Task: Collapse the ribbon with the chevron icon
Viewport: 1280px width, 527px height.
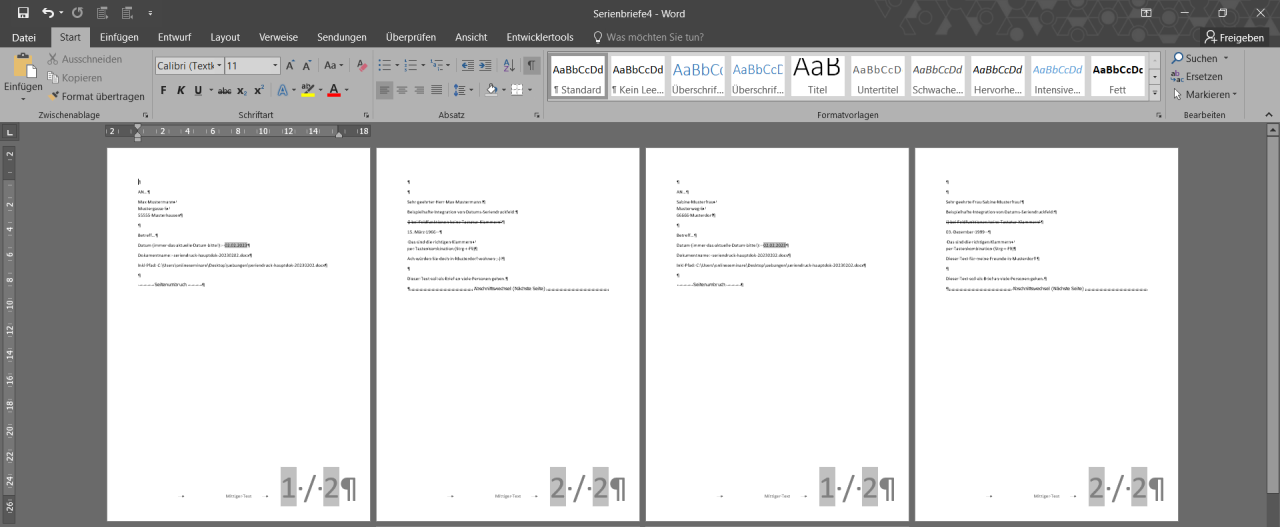Action: (1268, 115)
